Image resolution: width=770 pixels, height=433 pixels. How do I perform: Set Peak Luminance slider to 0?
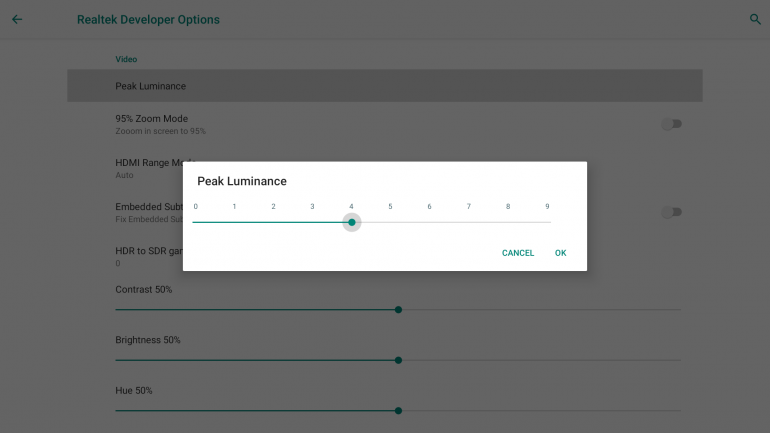(196, 222)
